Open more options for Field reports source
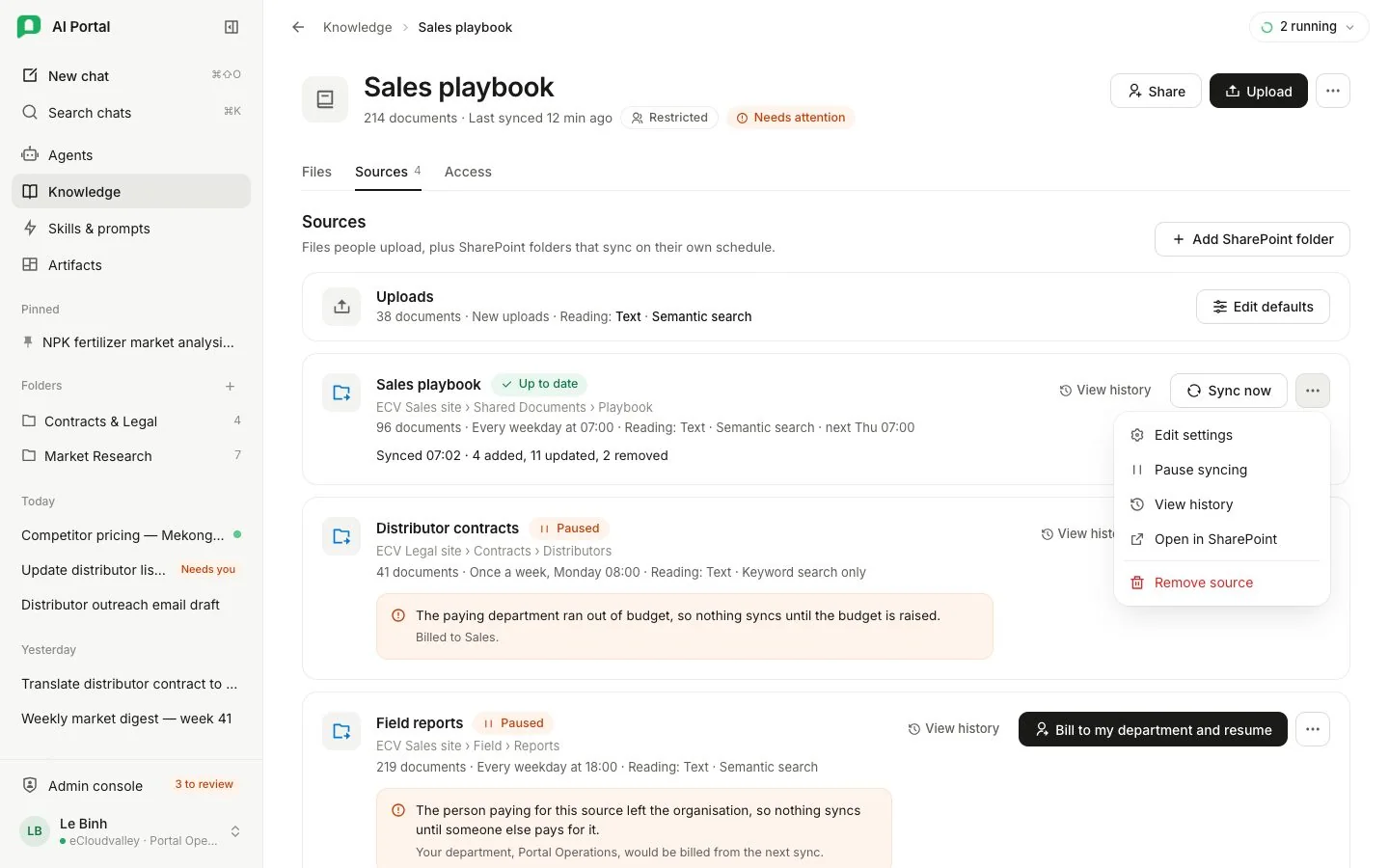 [x=1313, y=729]
